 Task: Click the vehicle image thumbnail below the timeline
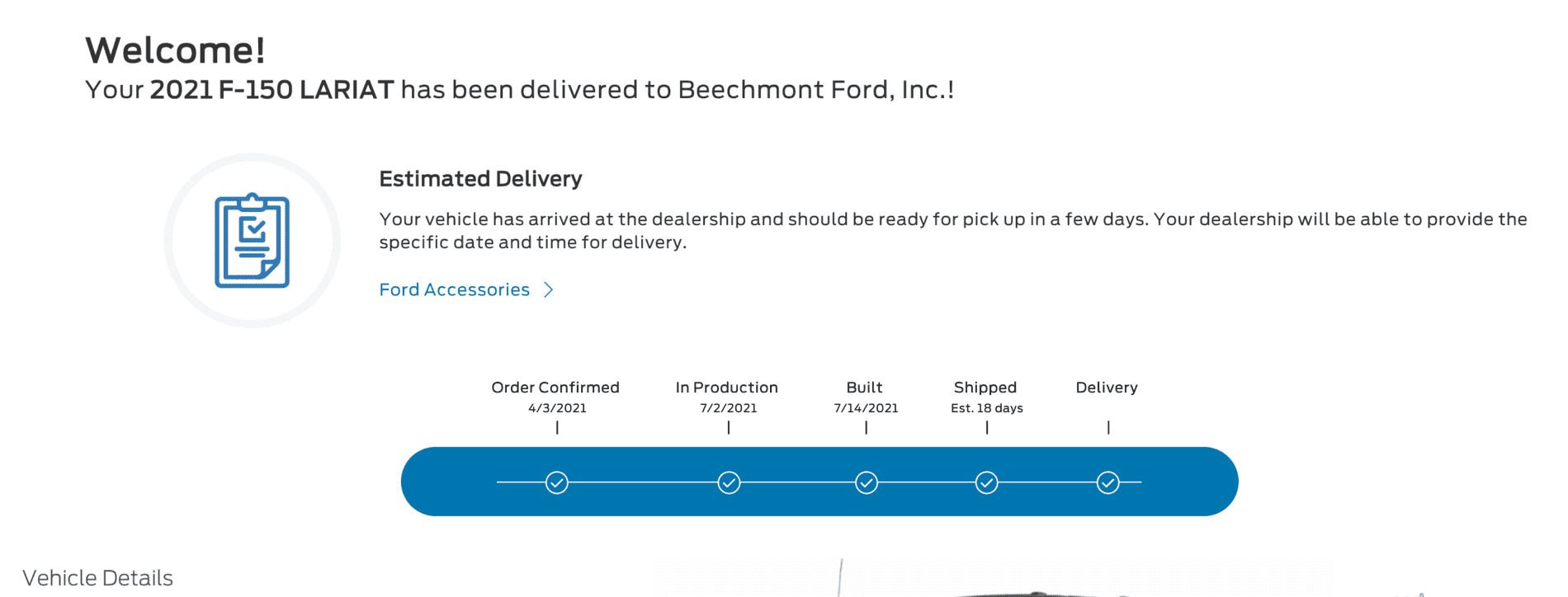coord(982,585)
